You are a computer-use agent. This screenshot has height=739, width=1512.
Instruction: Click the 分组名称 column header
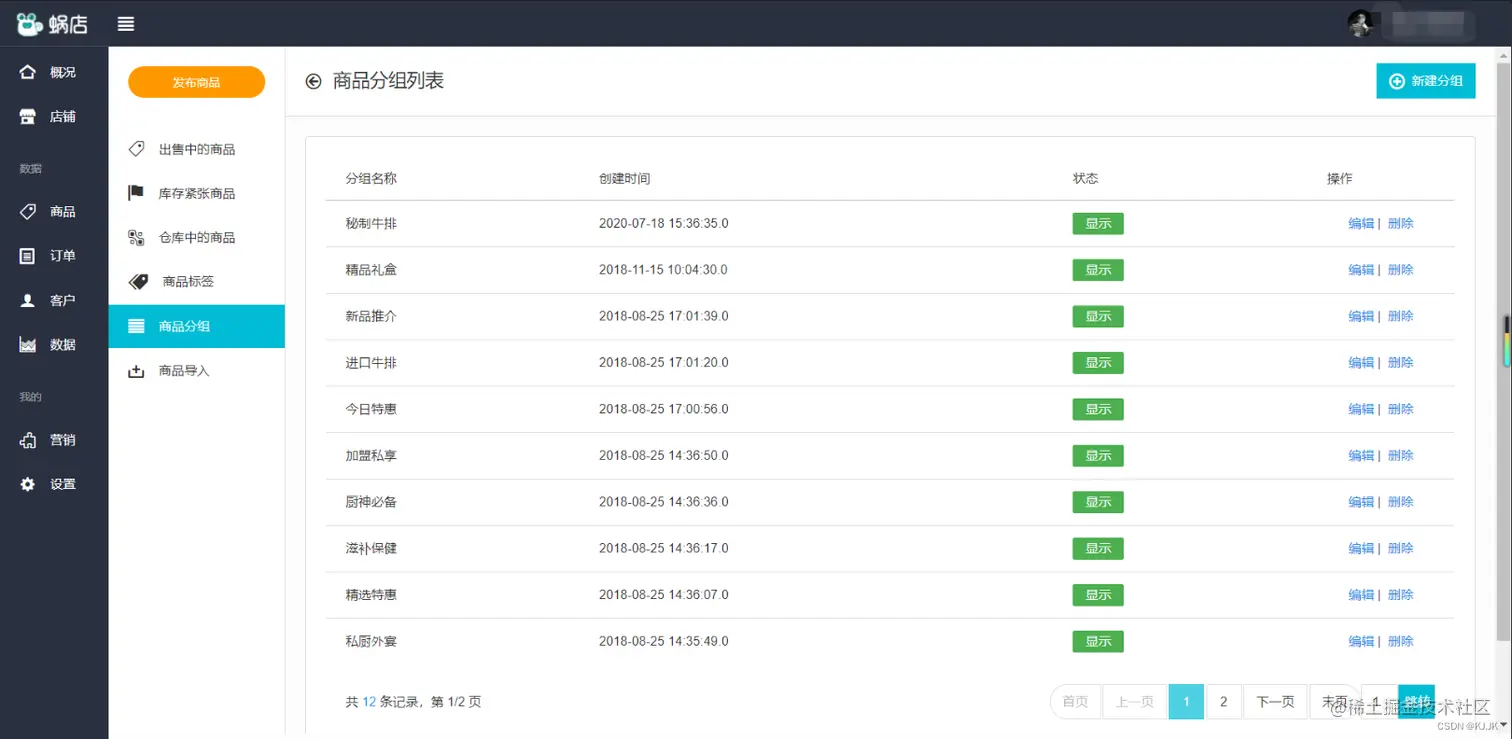click(371, 178)
